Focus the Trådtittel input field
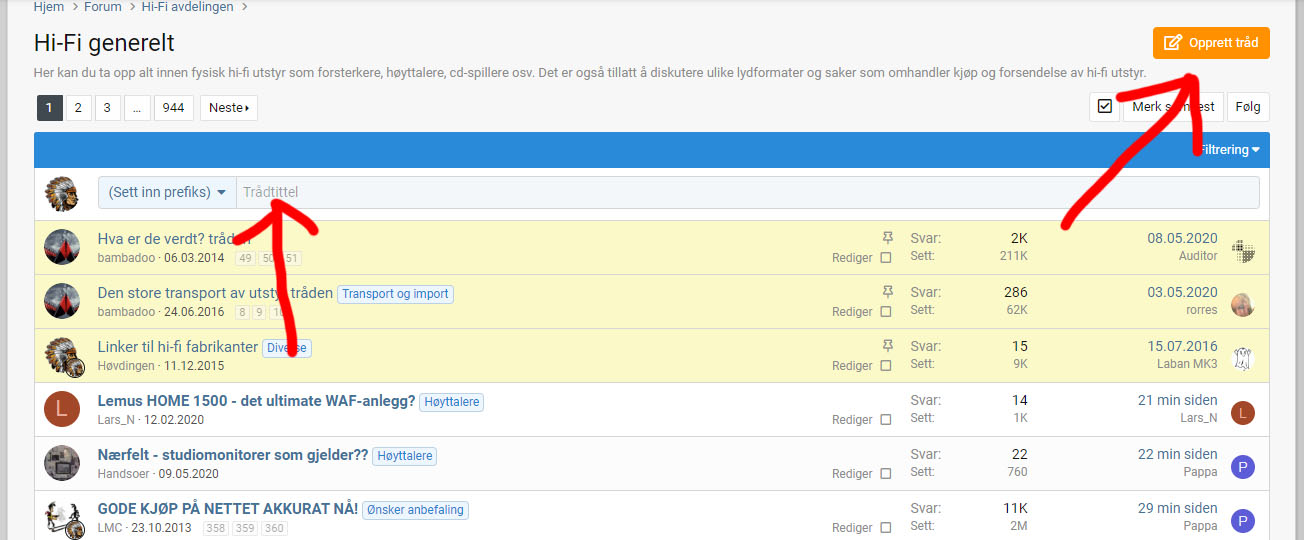 [x=746, y=193]
